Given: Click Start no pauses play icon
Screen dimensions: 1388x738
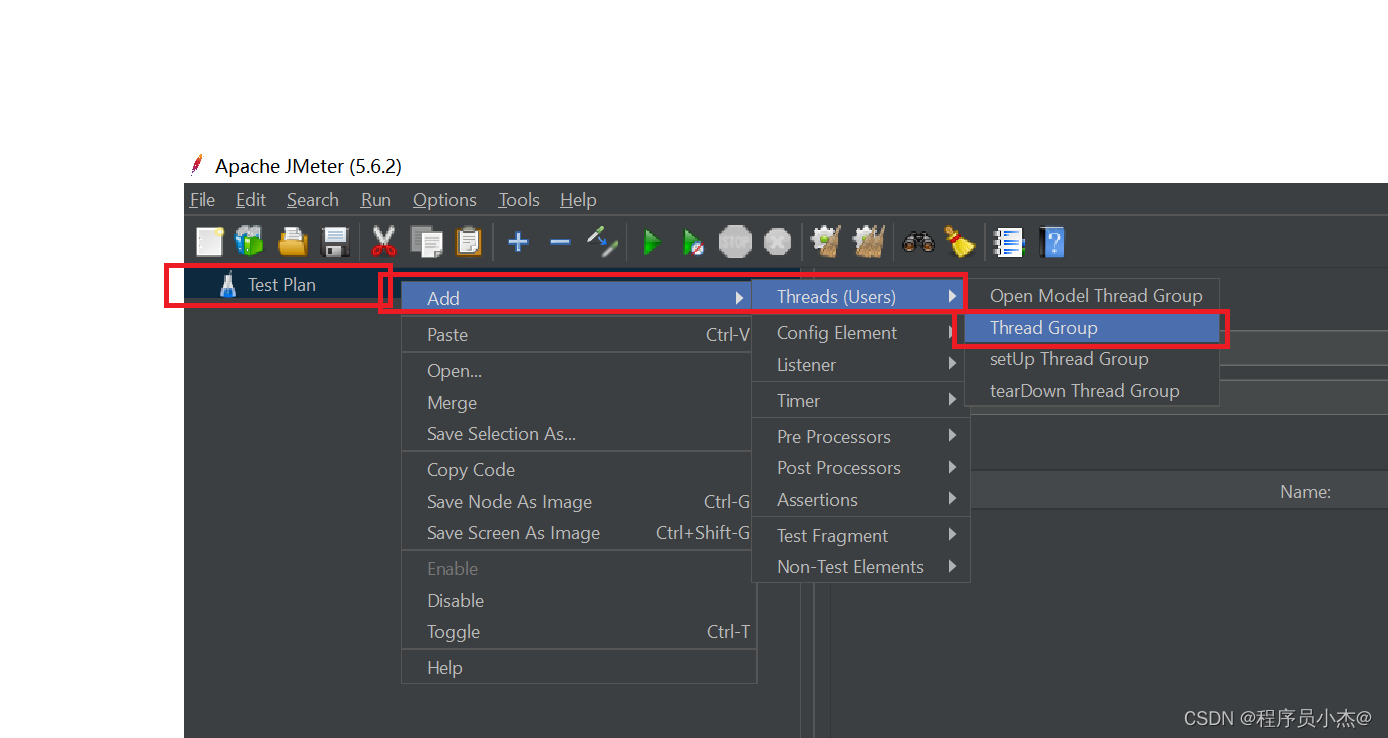Looking at the screenshot, I should (x=693, y=242).
